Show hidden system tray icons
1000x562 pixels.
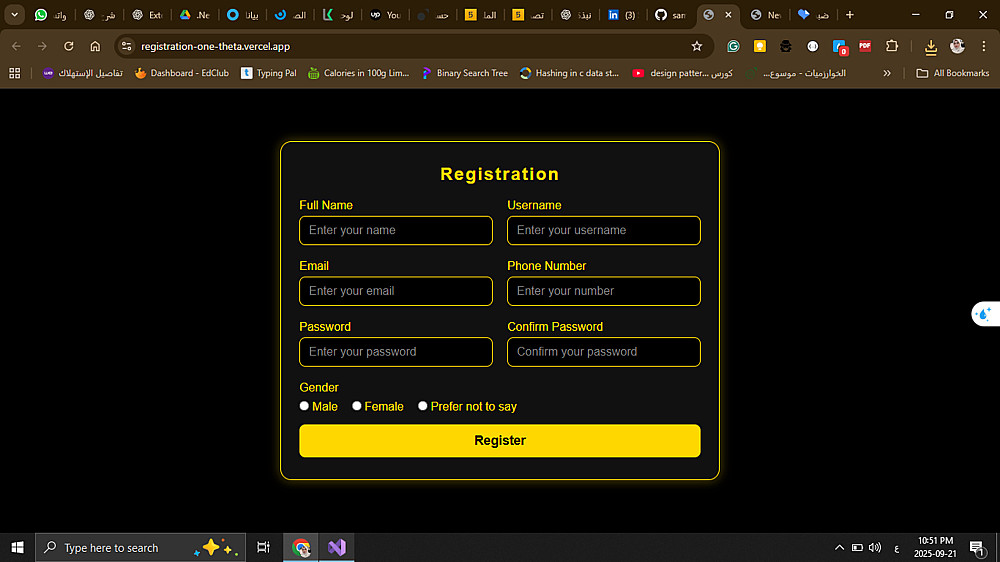point(839,547)
